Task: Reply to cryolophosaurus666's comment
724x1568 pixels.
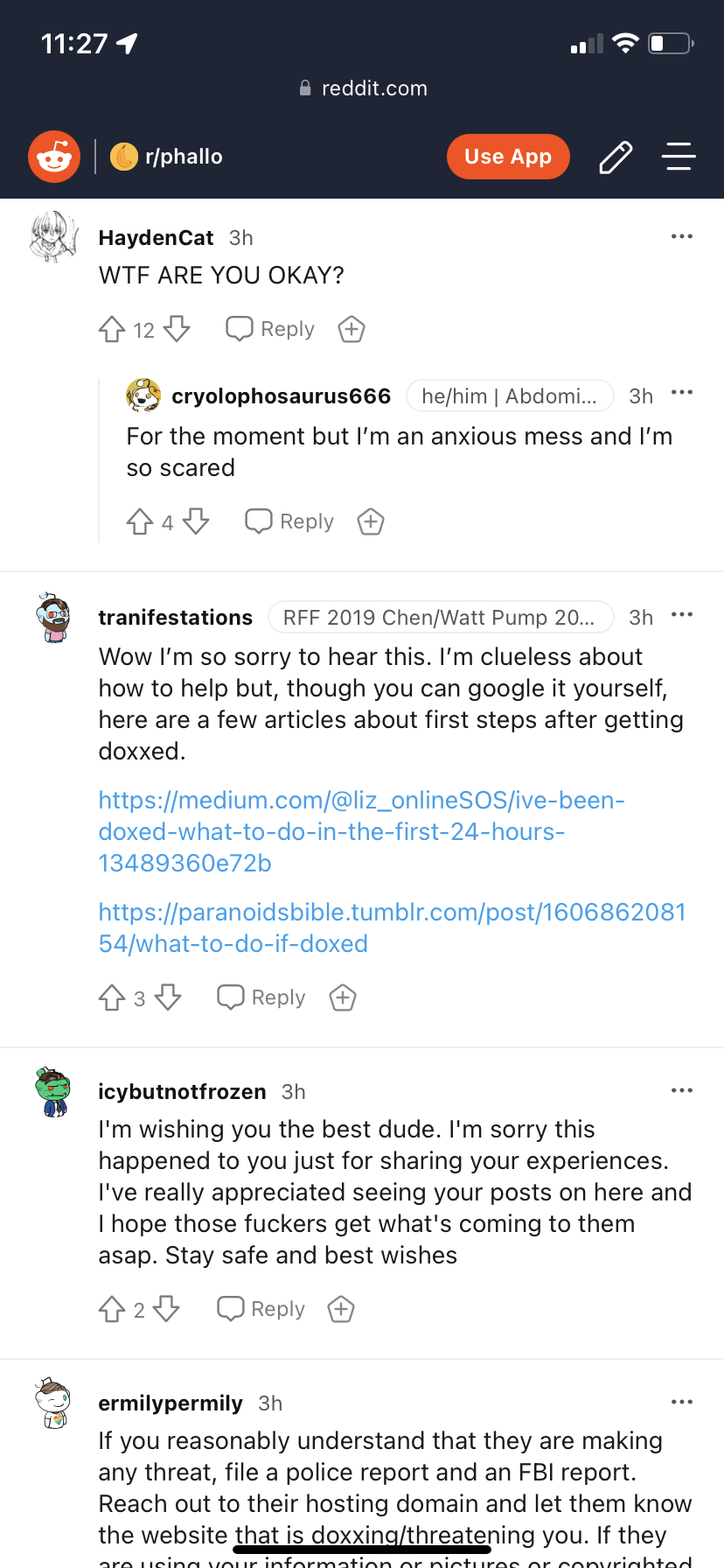Action: pyautogui.click(x=289, y=522)
